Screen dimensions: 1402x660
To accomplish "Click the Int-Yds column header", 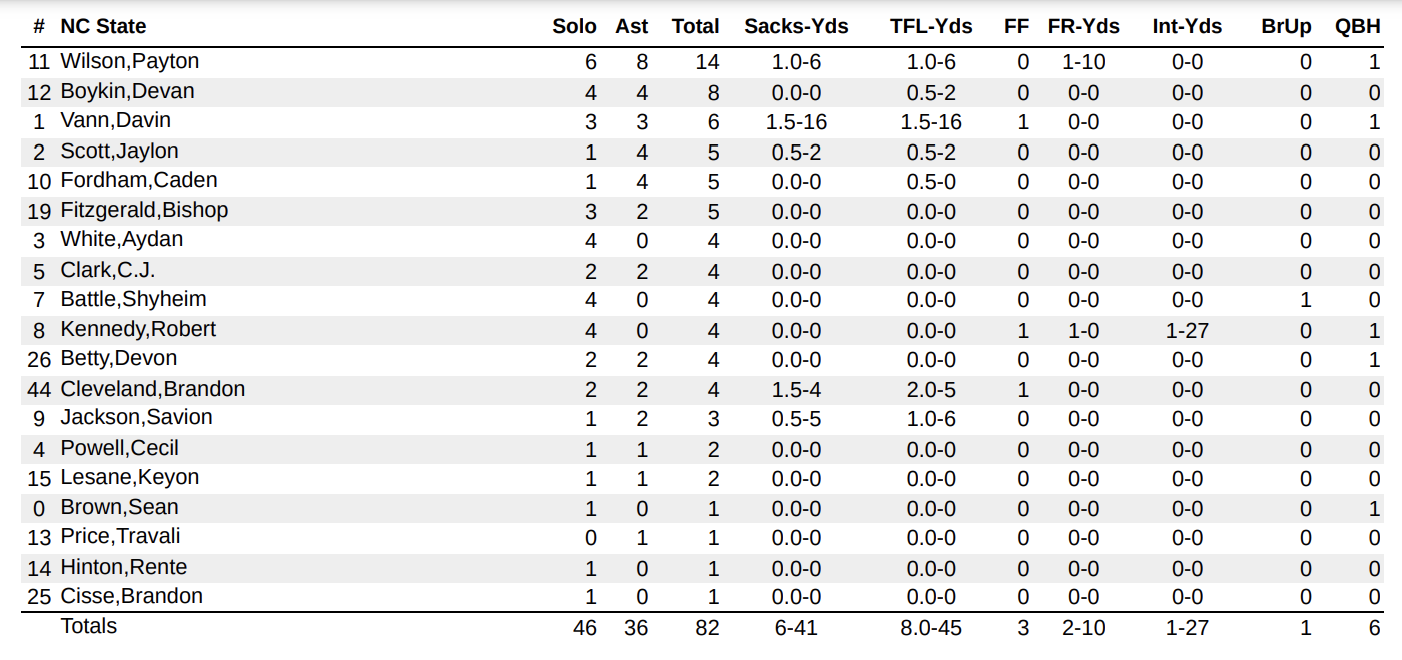I will pyautogui.click(x=1187, y=27).
